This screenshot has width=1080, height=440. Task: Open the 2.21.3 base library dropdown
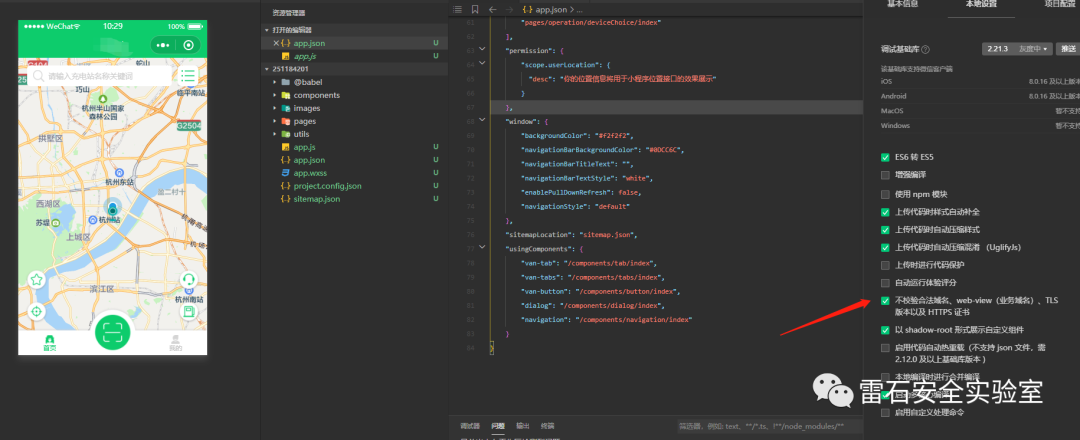(x=1017, y=49)
